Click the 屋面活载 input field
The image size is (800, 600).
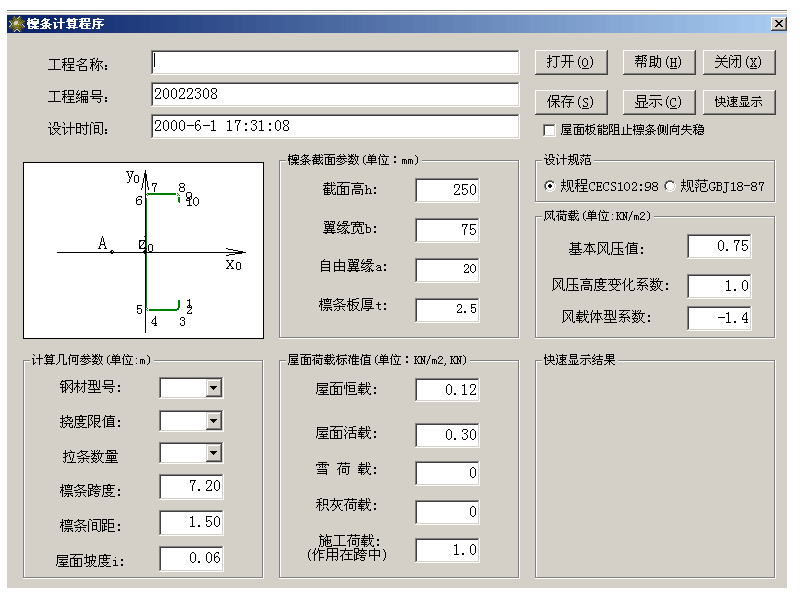(447, 435)
